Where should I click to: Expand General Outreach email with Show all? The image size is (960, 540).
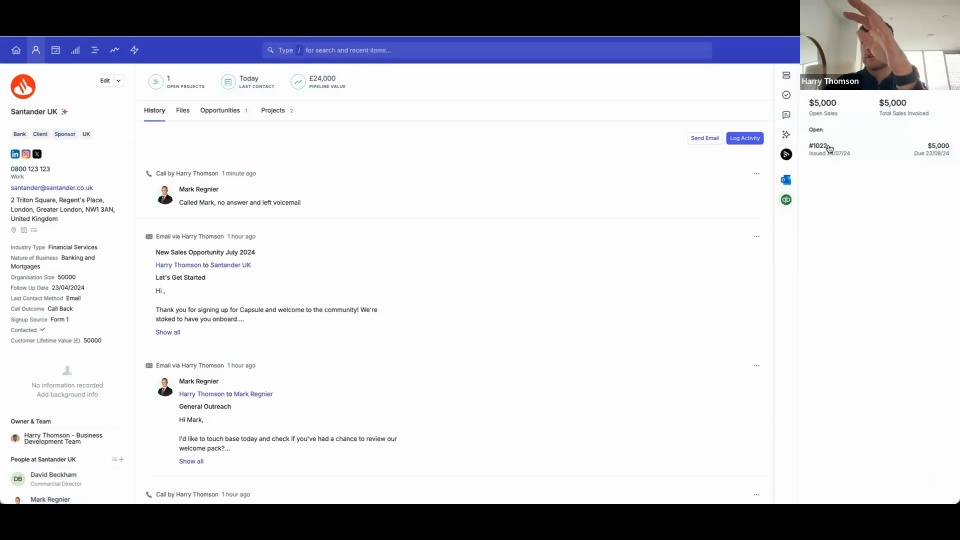(191, 462)
